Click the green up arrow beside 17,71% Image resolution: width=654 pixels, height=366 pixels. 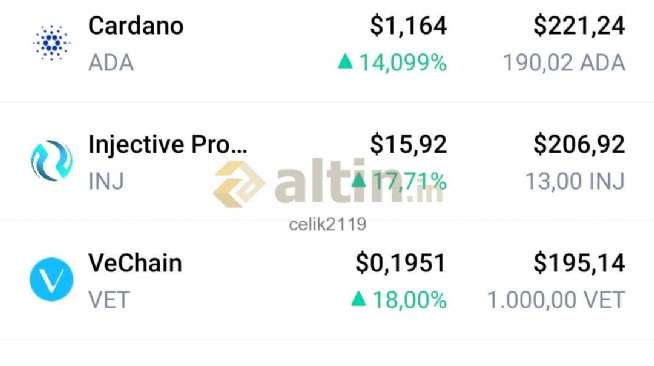359,180
